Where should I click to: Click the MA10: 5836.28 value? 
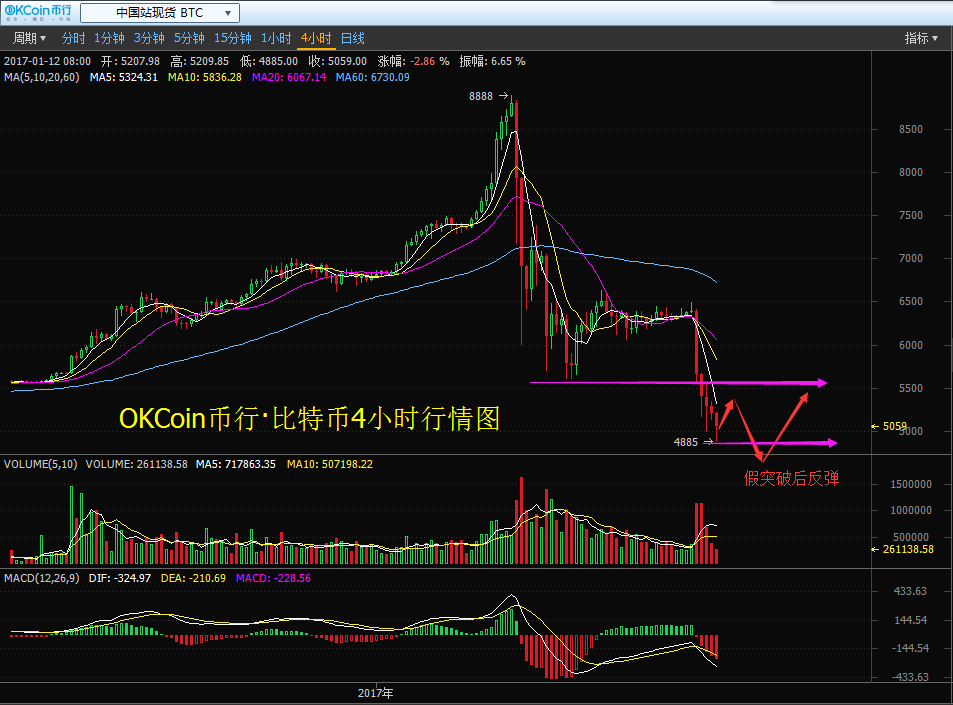point(204,77)
